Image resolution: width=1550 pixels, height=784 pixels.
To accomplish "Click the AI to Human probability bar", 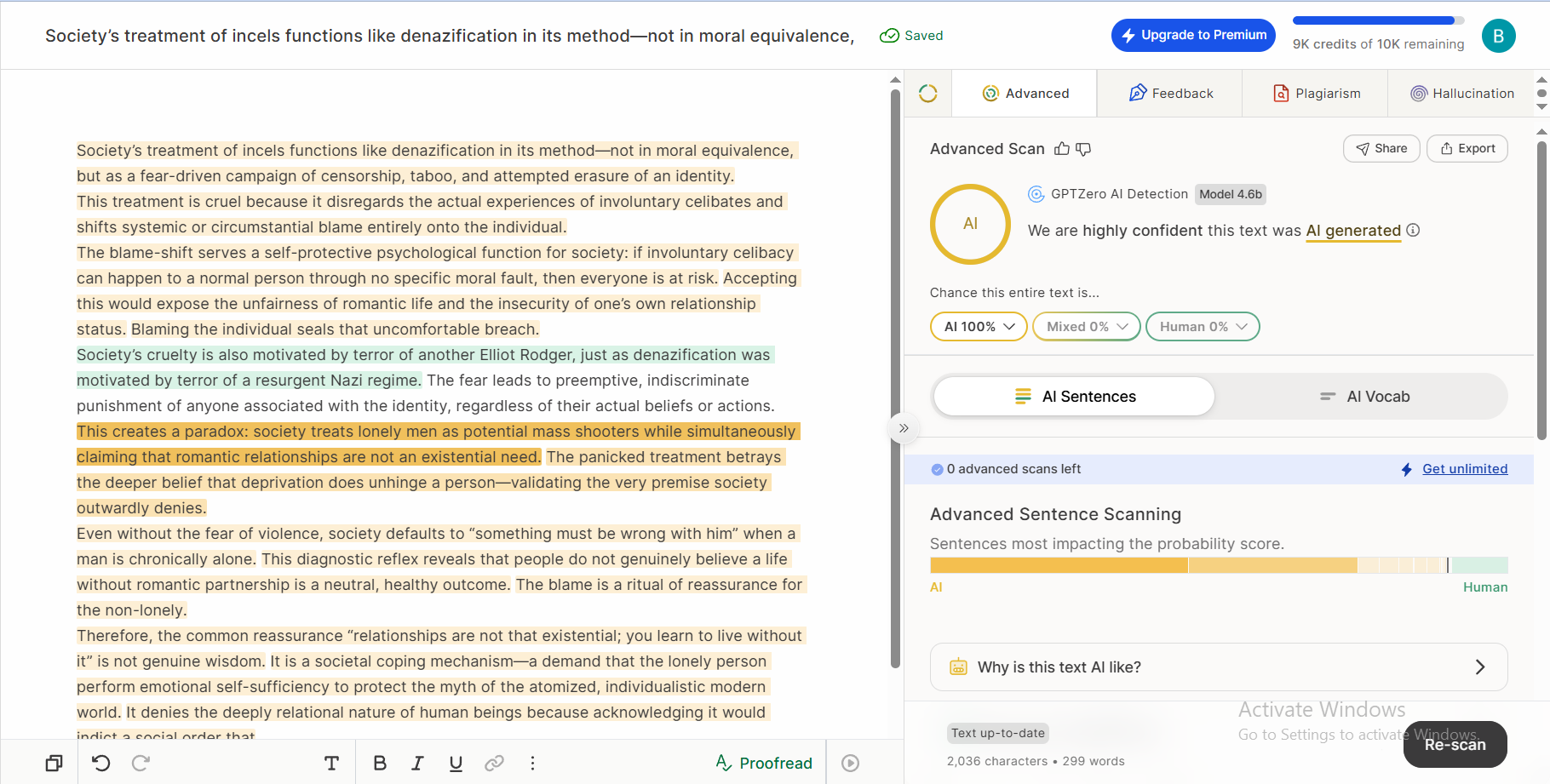I will click(x=1219, y=565).
